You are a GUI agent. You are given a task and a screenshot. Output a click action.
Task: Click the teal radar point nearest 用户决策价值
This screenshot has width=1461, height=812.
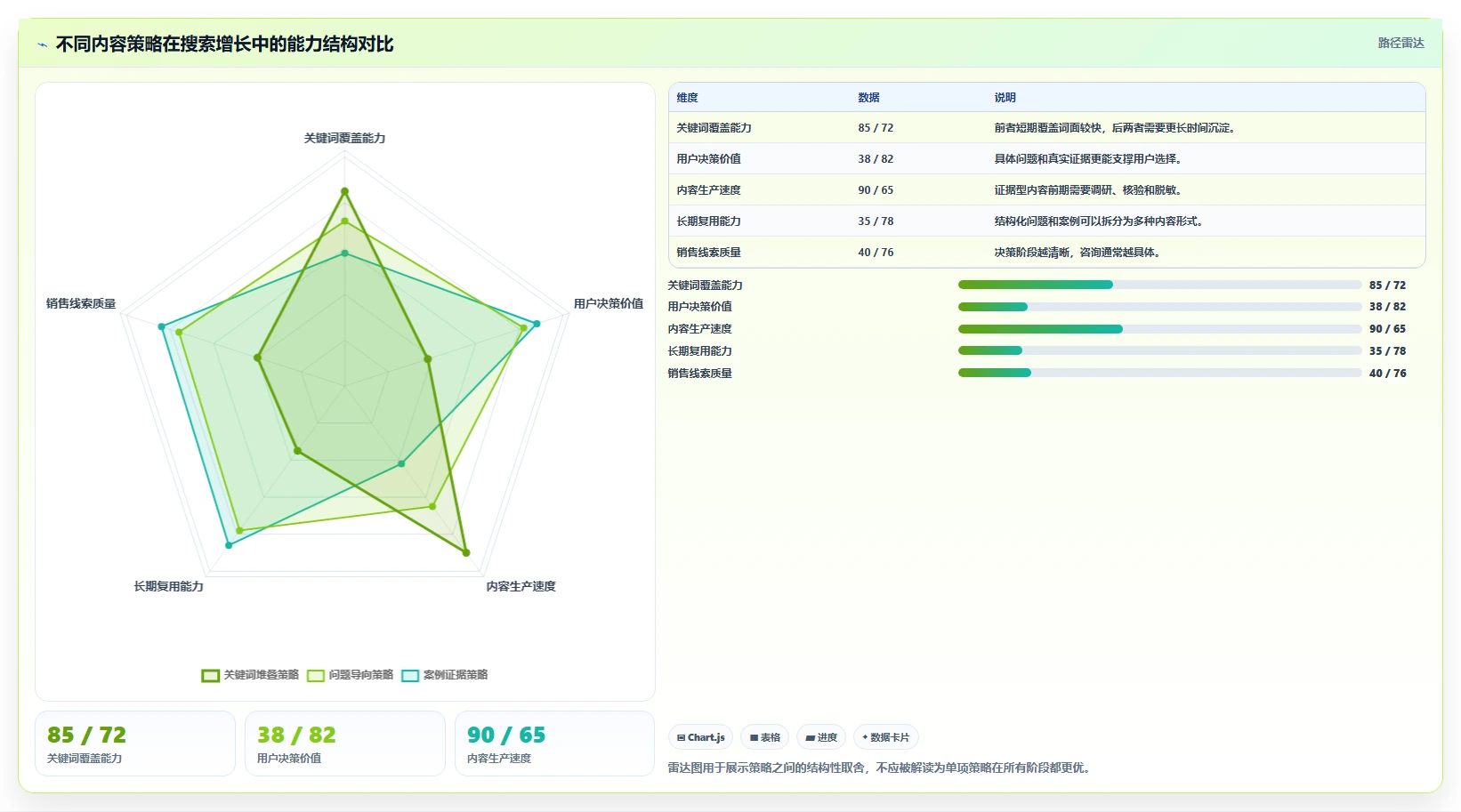click(x=537, y=324)
